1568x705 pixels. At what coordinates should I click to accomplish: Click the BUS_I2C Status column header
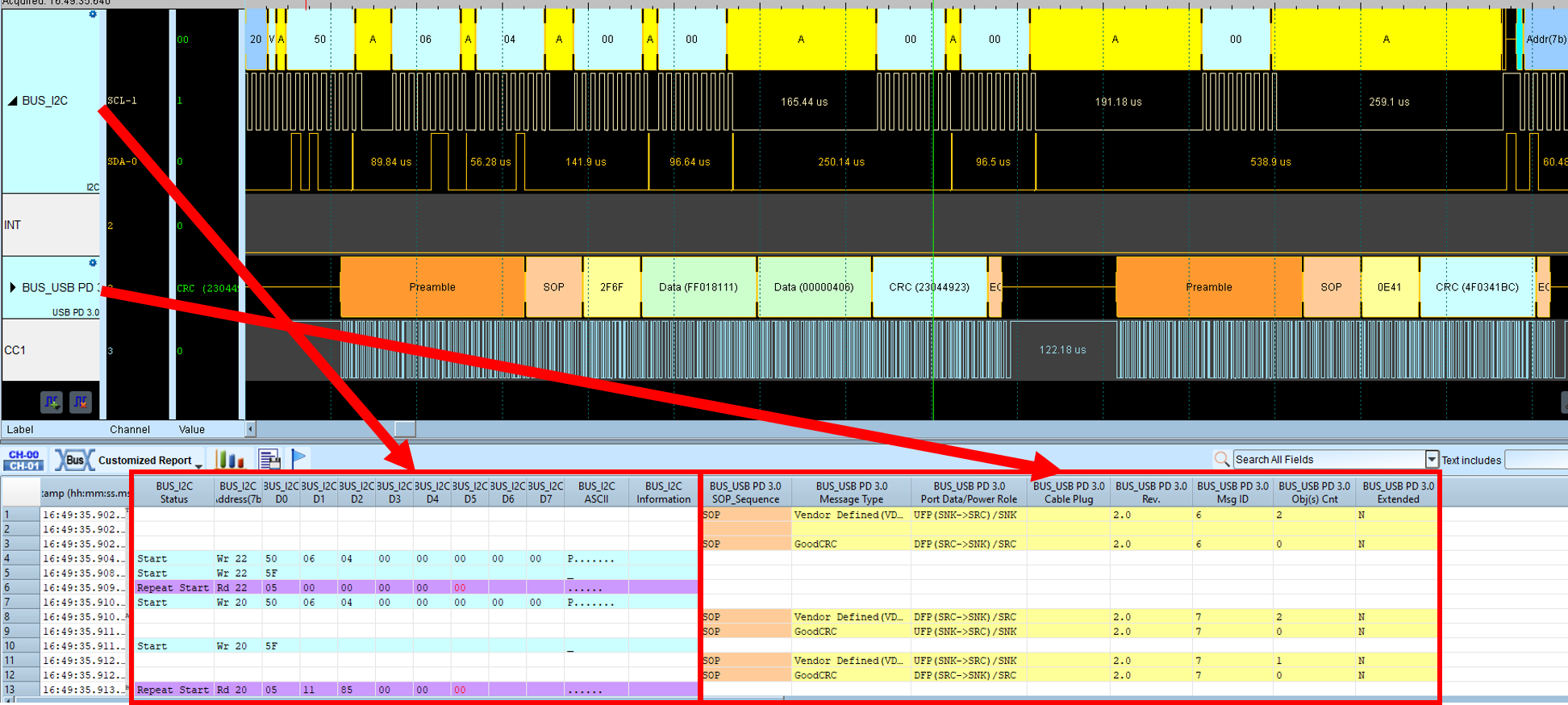(174, 492)
